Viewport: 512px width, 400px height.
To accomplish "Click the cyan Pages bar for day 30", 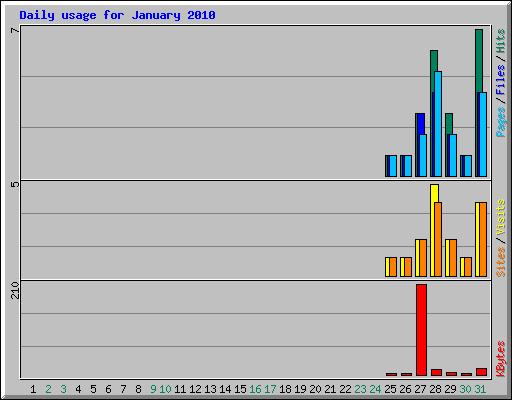I will [x=468, y=166].
